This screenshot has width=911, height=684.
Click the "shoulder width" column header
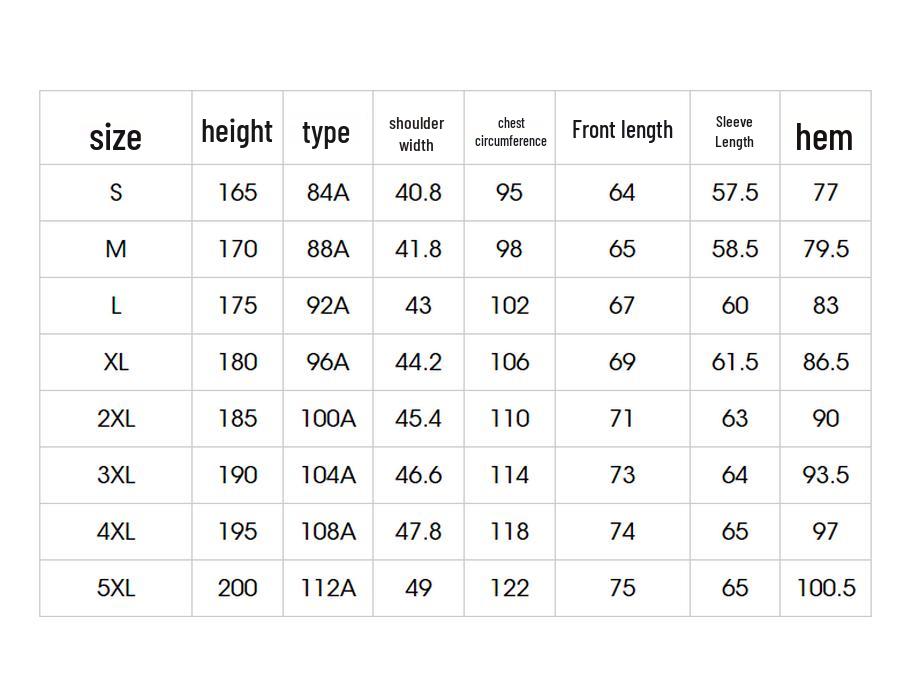point(417,134)
